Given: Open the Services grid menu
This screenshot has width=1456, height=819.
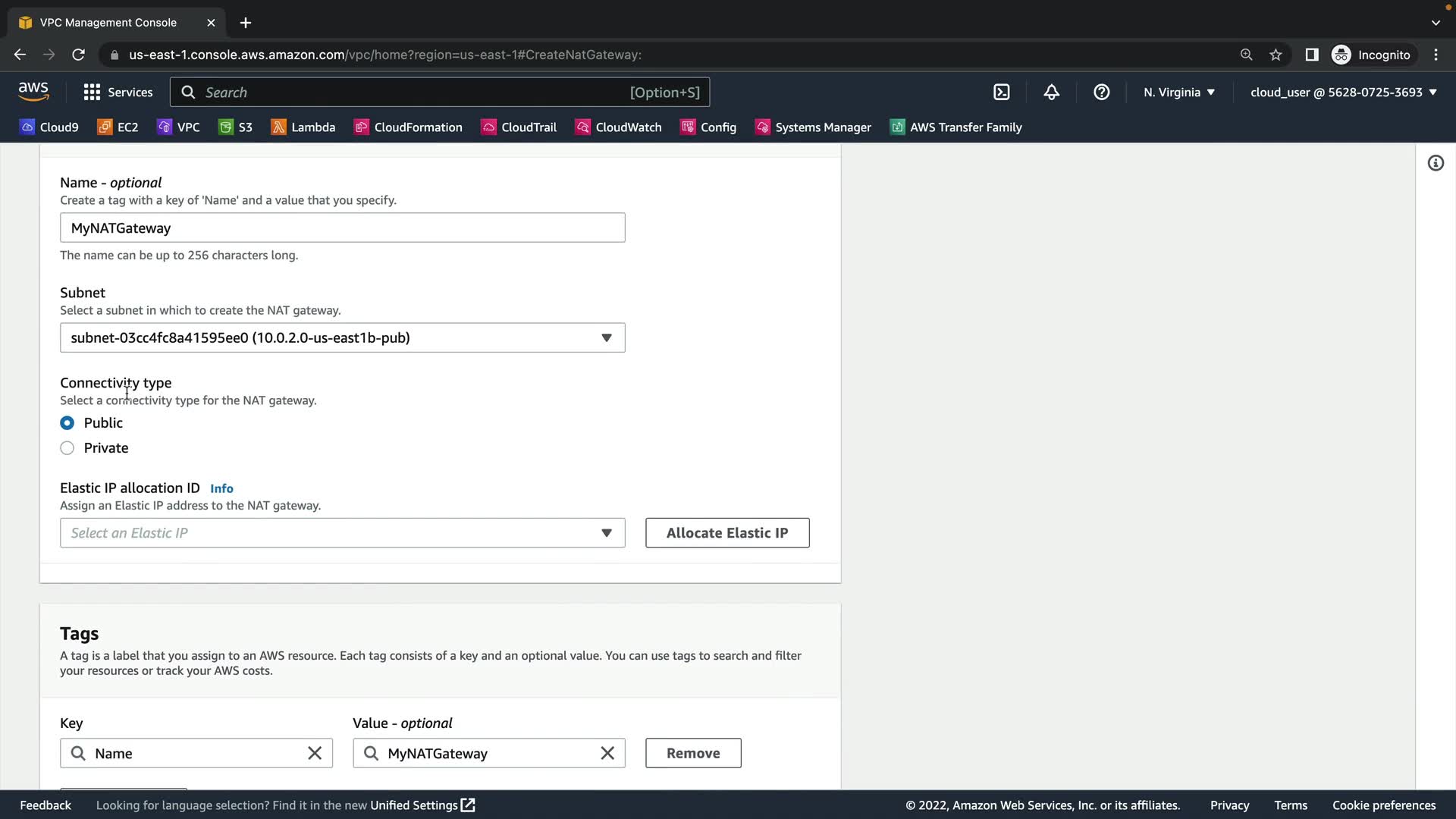Looking at the screenshot, I should tap(118, 93).
